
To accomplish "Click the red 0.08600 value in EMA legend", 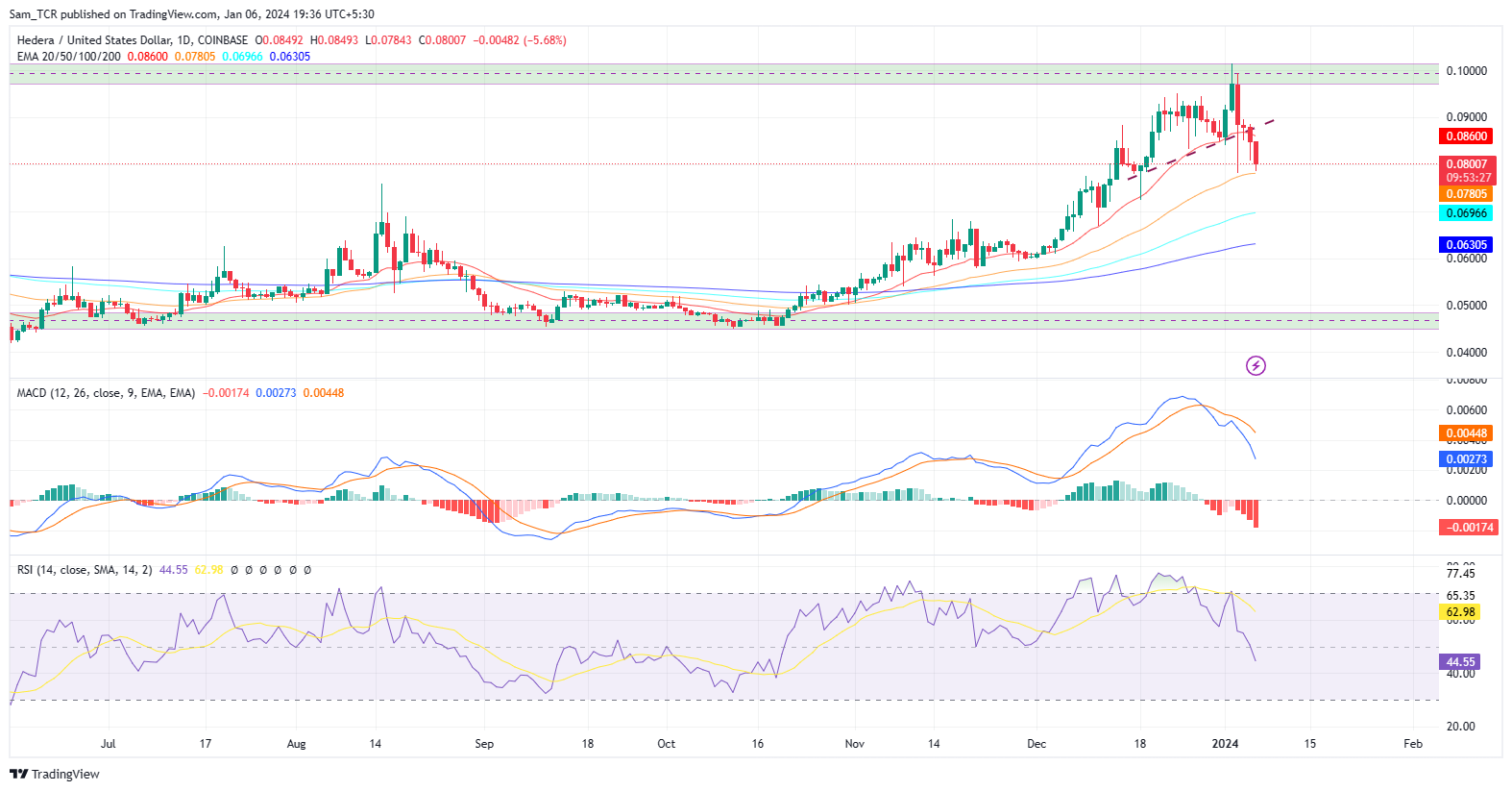I will (148, 57).
